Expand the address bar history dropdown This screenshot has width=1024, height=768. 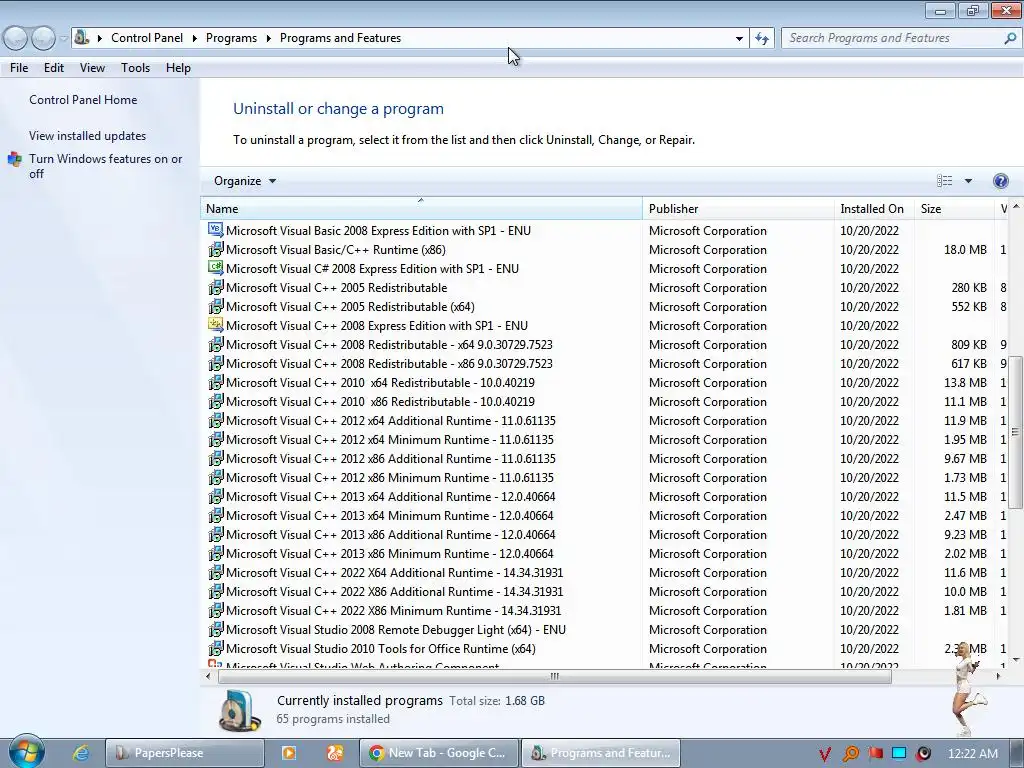739,39
